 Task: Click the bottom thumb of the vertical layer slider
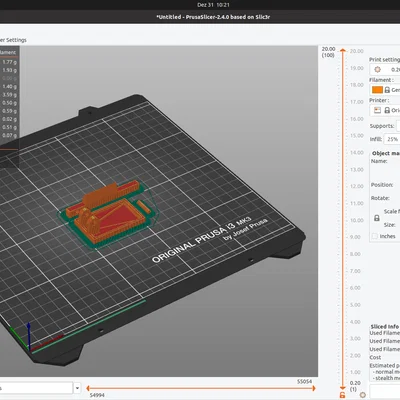click(x=343, y=388)
